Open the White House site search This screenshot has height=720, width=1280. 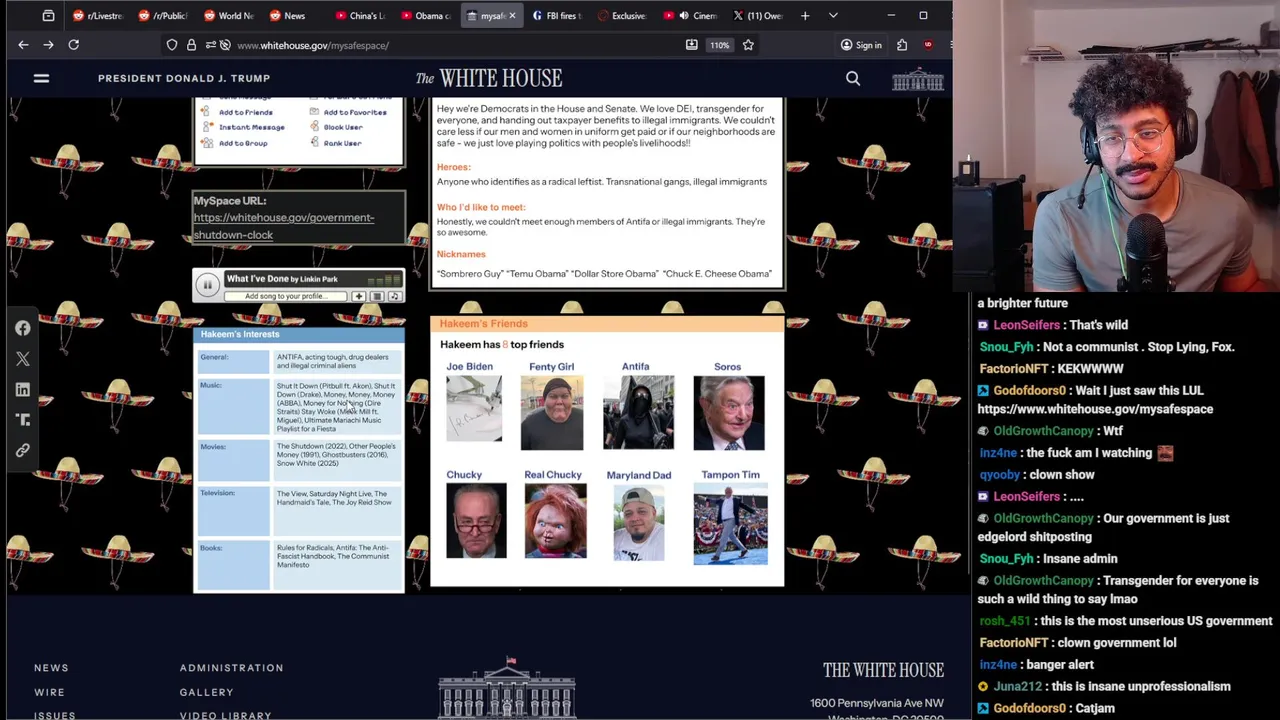coord(853,78)
